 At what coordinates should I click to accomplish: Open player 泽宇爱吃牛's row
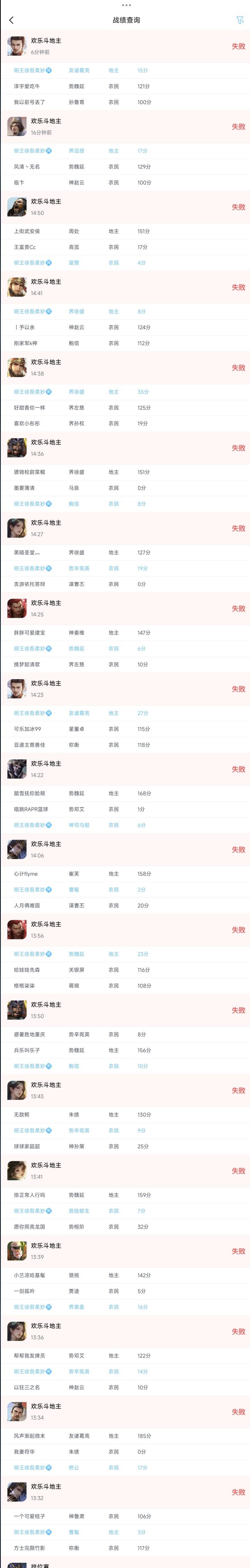point(125,87)
